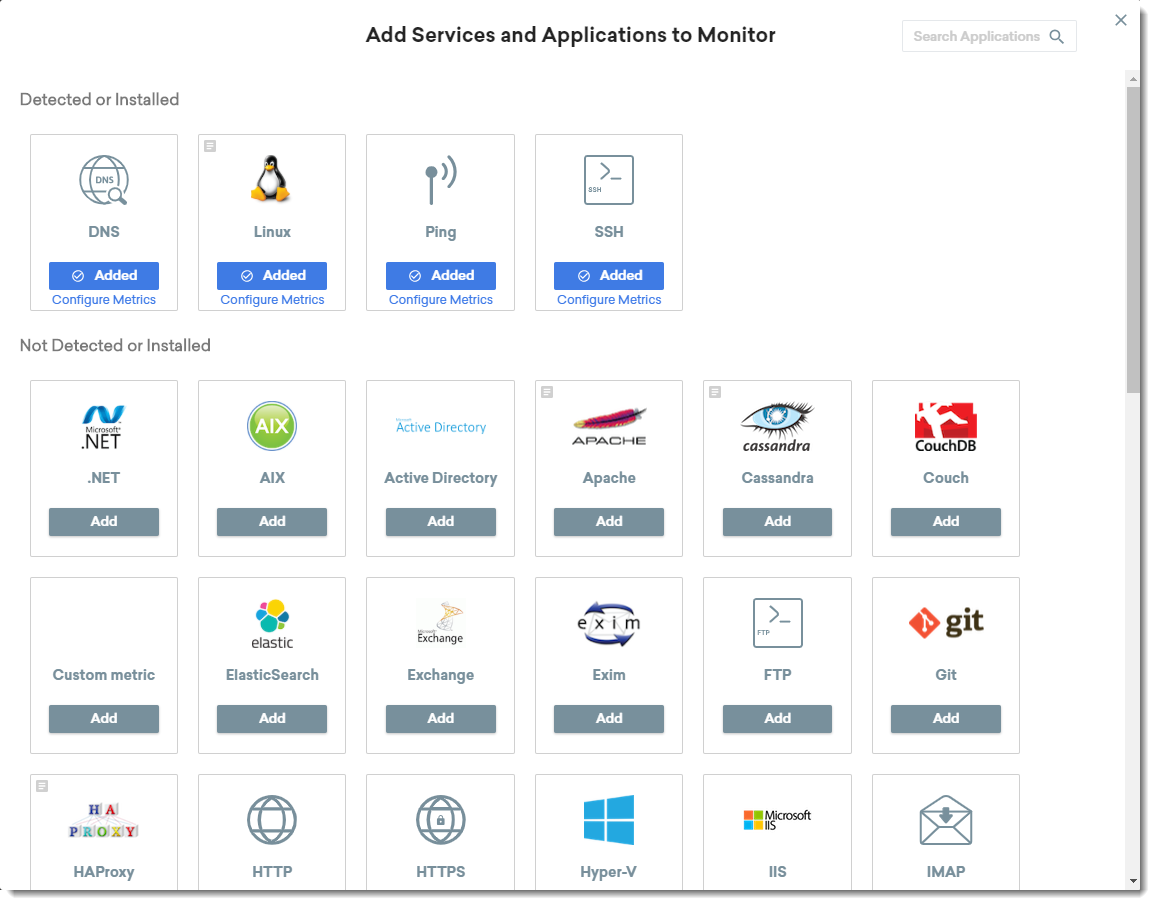This screenshot has width=1155, height=905.
Task: Click the "ElasticSearch" card label
Action: [272, 675]
